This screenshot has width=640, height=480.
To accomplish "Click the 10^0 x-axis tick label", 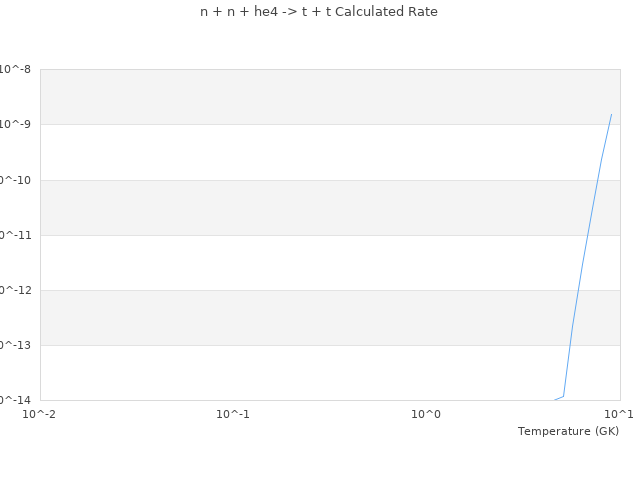I will click(426, 414).
